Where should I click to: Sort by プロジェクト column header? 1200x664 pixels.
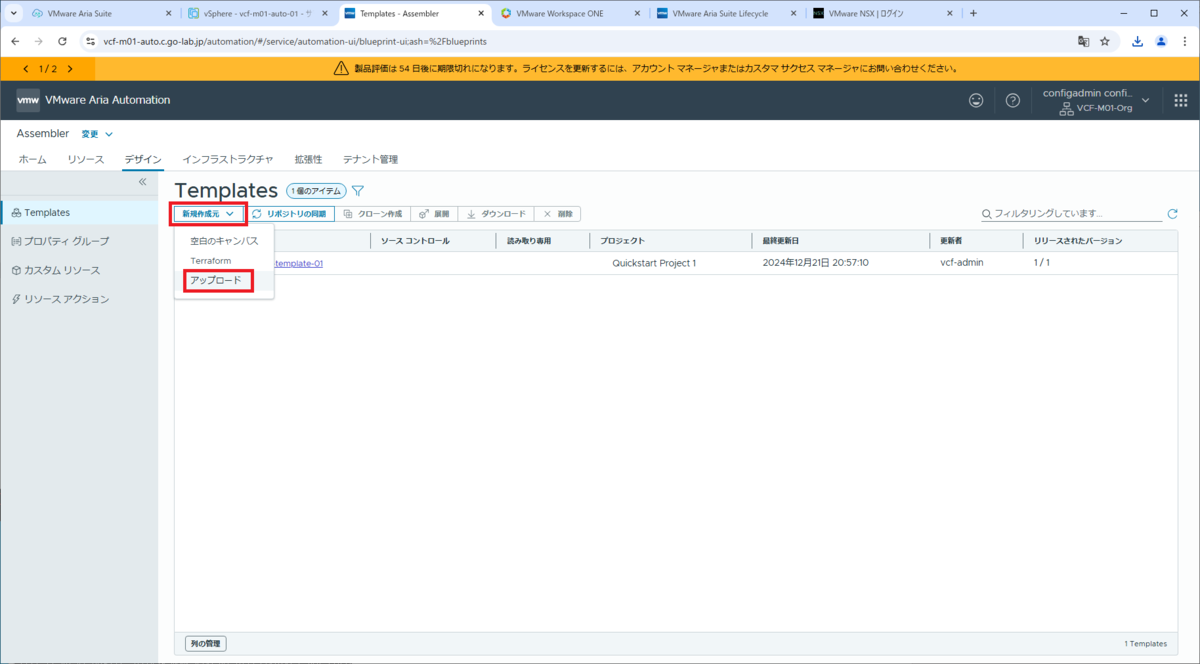623,241
